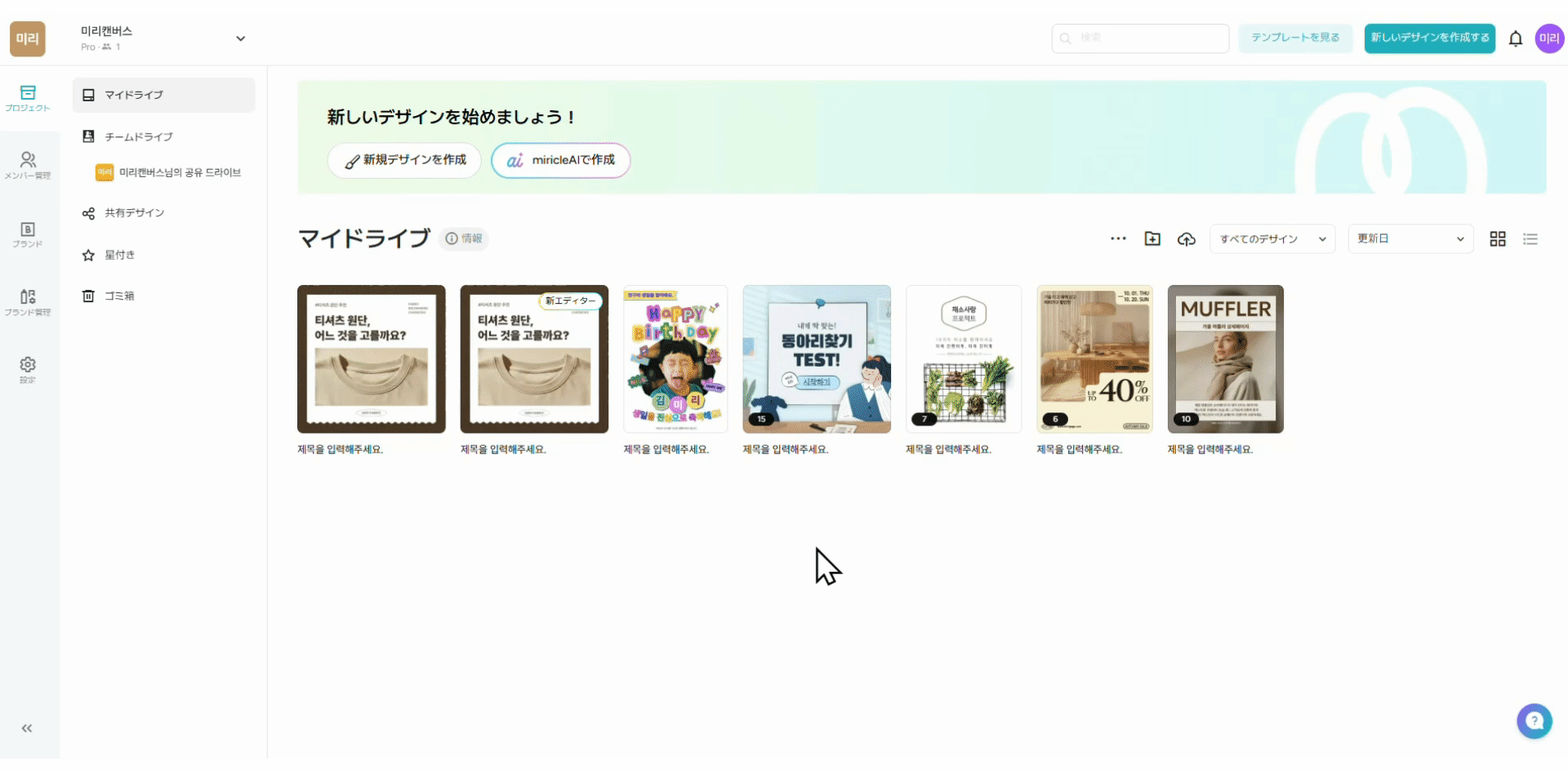Open the 更新日 sort dropdown

(x=1410, y=238)
